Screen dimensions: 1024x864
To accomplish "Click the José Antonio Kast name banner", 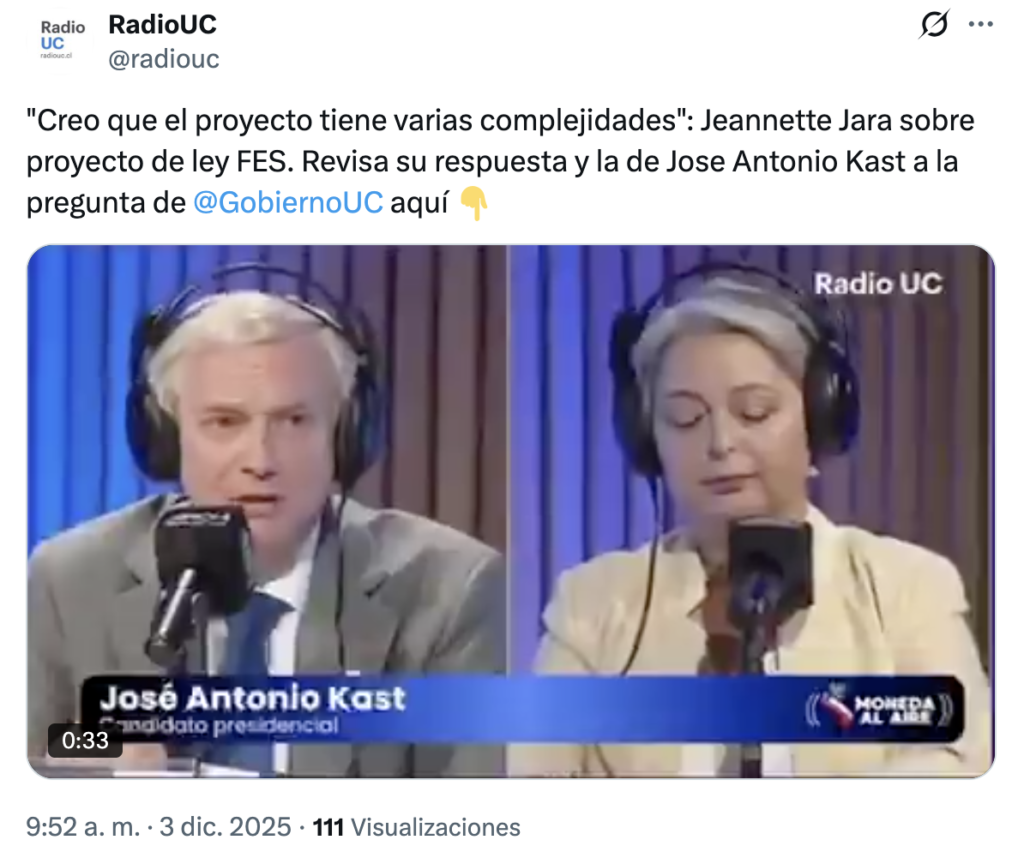I will (x=252, y=697).
